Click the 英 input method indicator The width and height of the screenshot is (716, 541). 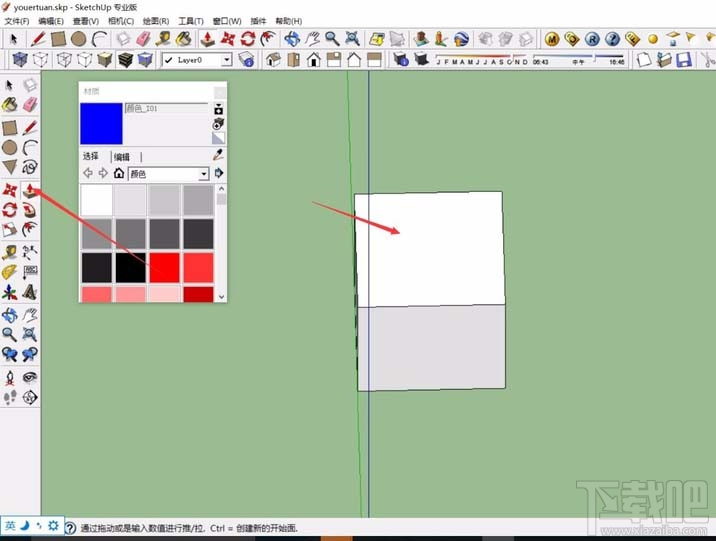10,525
